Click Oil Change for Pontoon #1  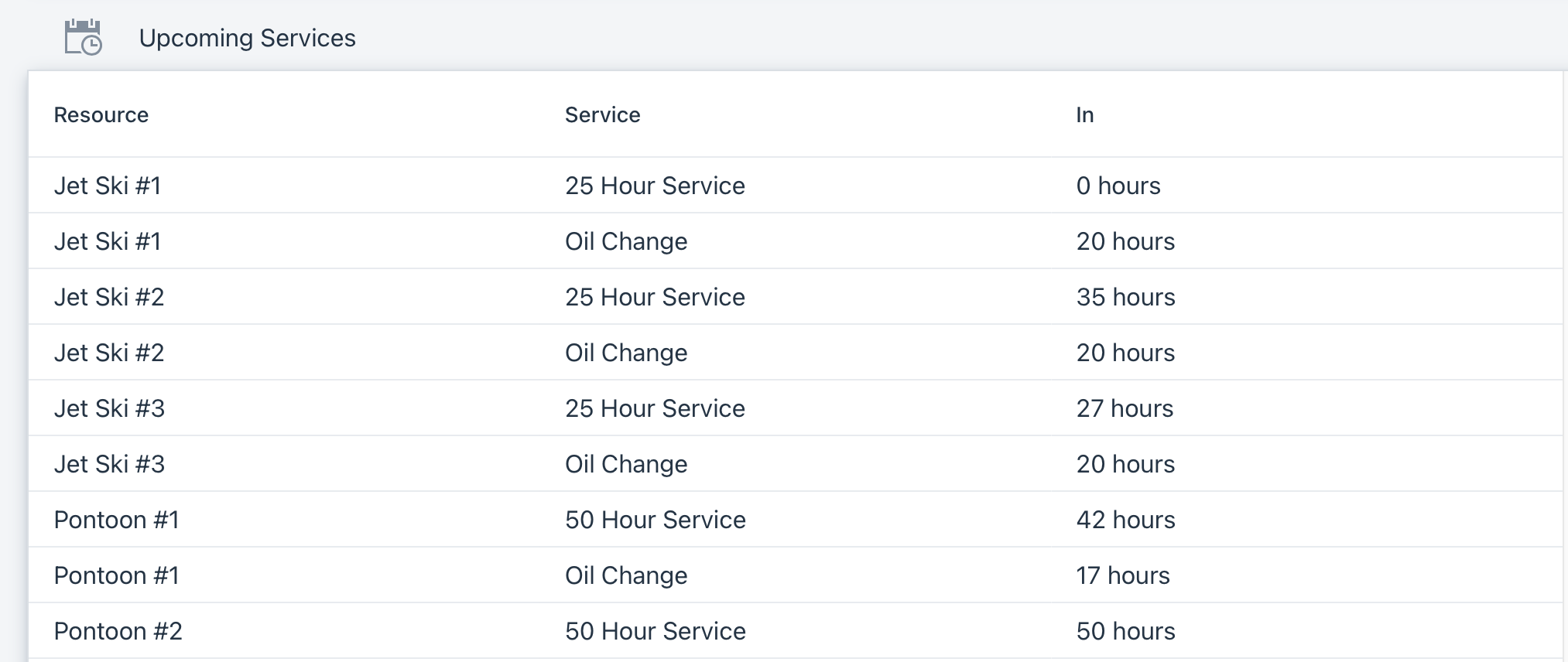click(626, 575)
